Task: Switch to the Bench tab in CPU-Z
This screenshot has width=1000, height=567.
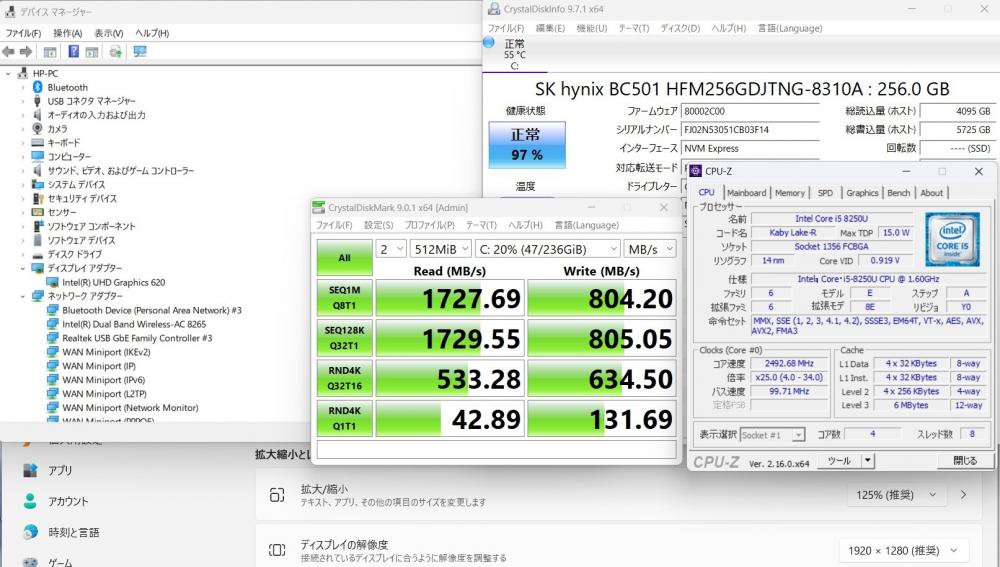Action: 899,193
